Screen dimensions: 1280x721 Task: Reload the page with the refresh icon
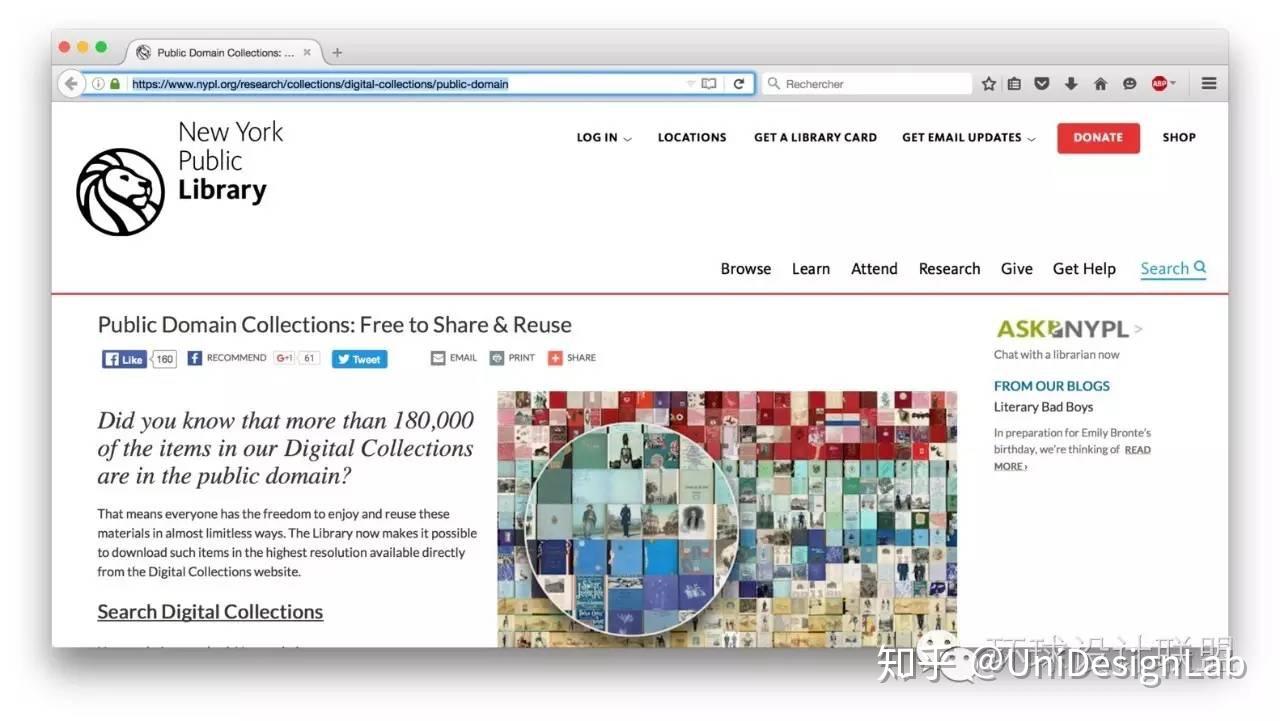point(739,84)
